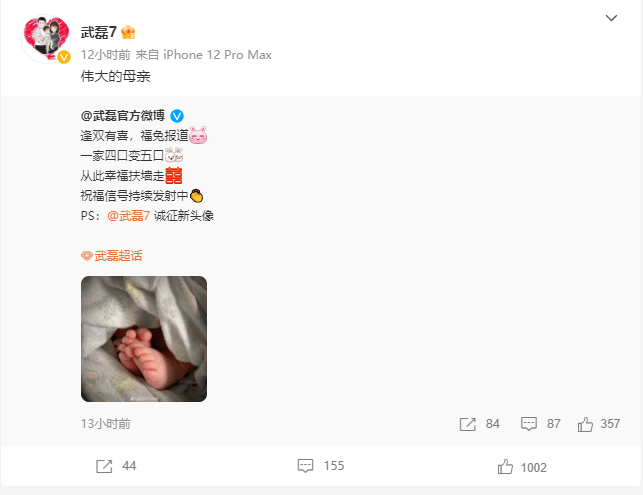This screenshot has width=643, height=495.
Task: Click the blue verified badge icon
Action: (x=177, y=116)
